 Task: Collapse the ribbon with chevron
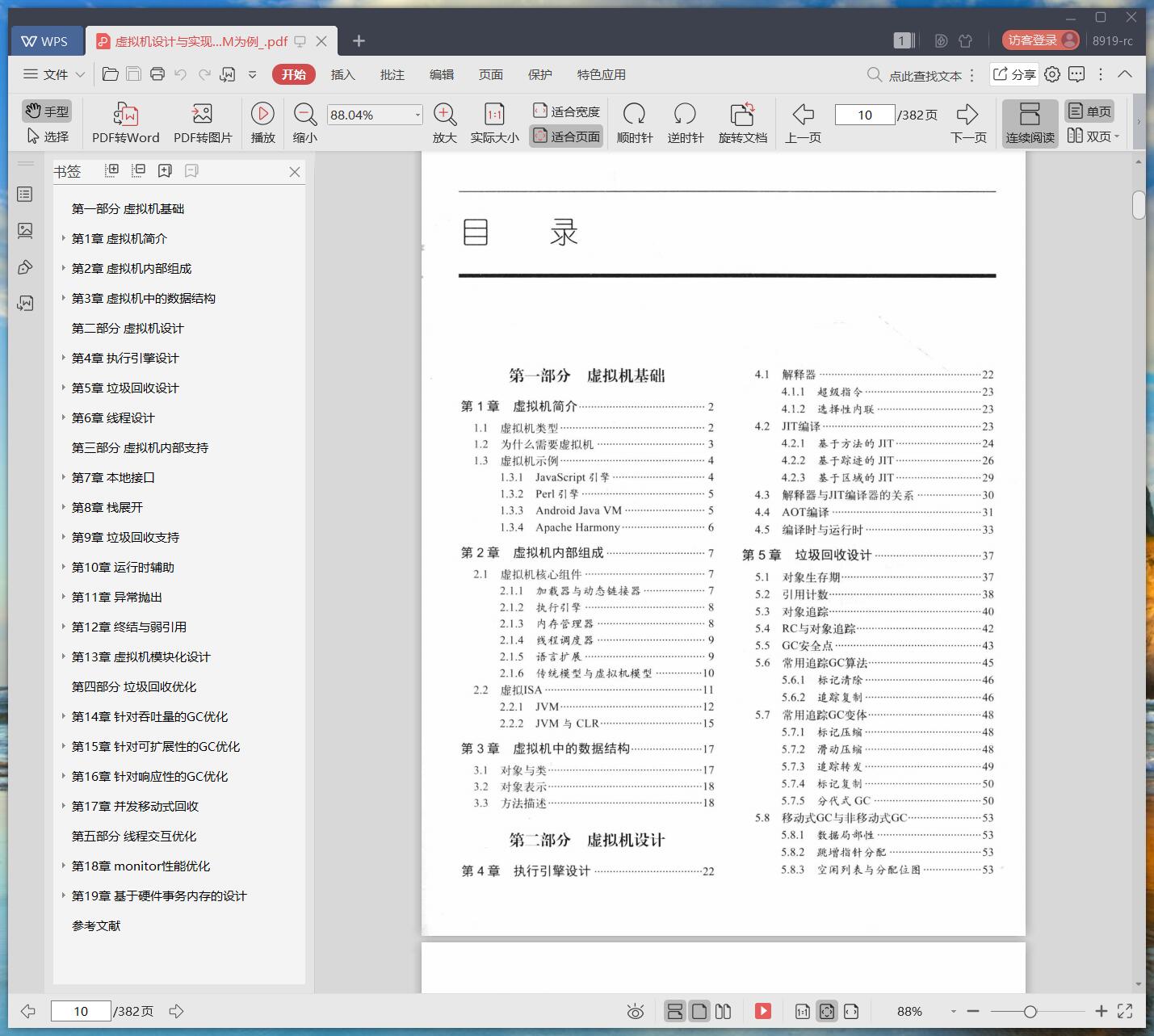click(x=1125, y=73)
